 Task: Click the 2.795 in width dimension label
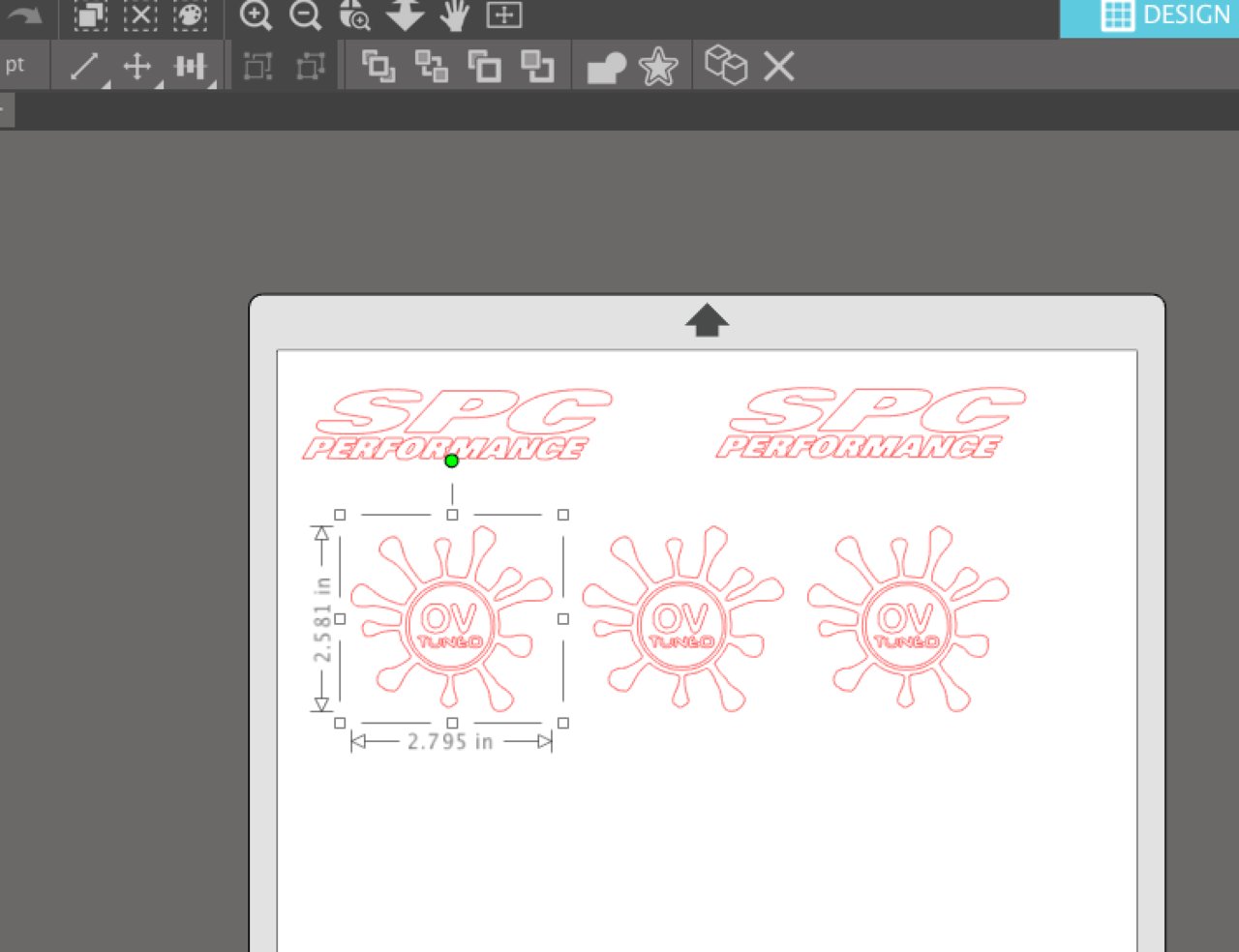point(450,742)
